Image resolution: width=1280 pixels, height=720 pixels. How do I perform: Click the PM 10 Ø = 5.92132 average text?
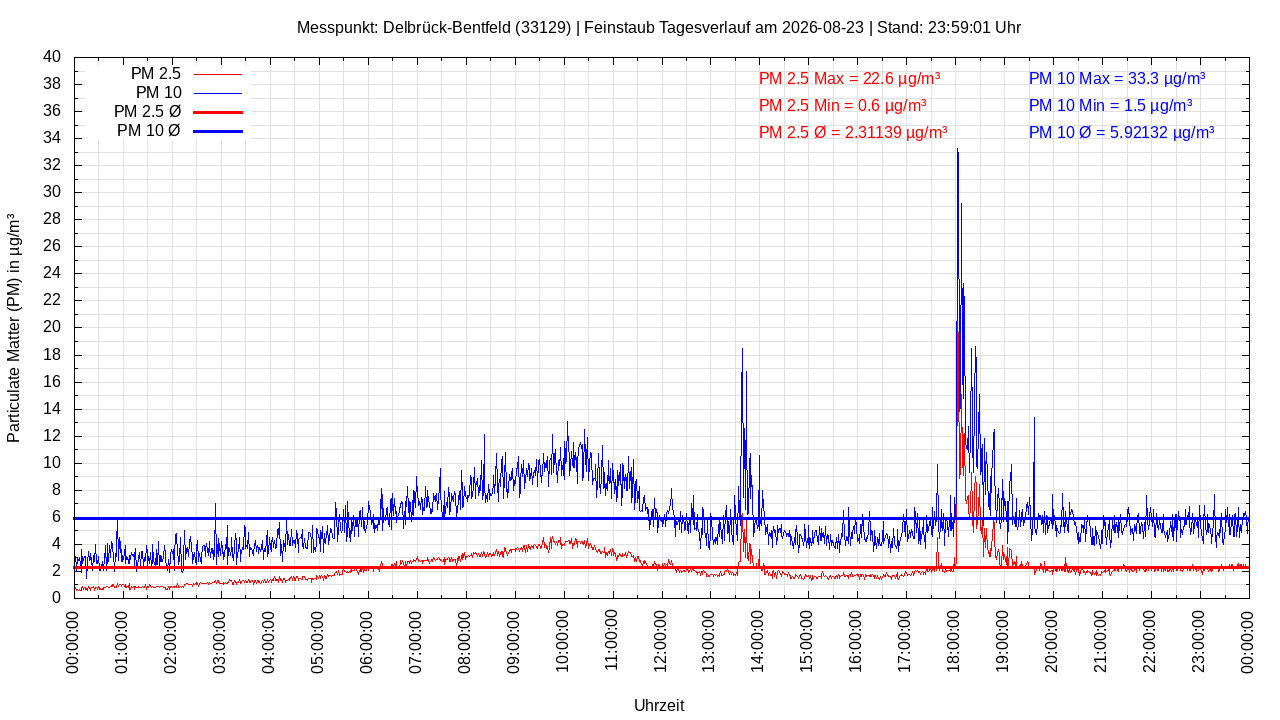1121,132
